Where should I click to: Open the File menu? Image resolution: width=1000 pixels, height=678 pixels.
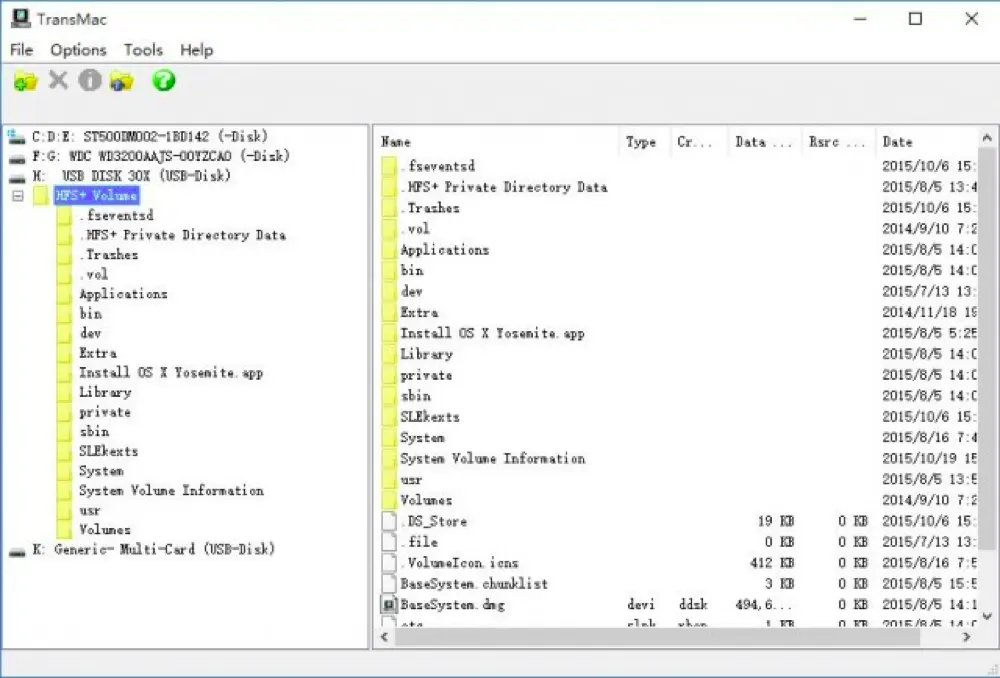[22, 50]
